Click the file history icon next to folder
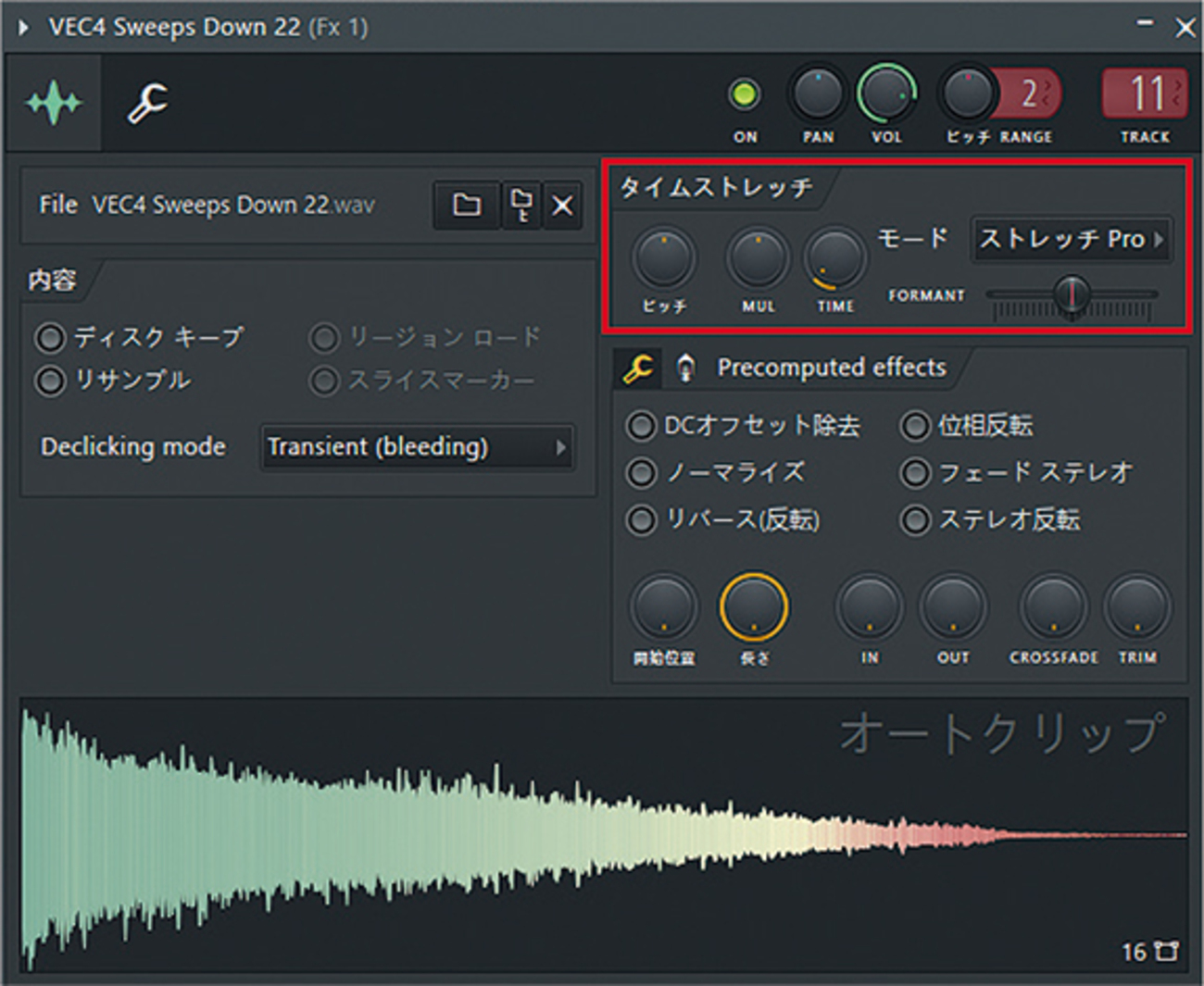 [x=520, y=205]
